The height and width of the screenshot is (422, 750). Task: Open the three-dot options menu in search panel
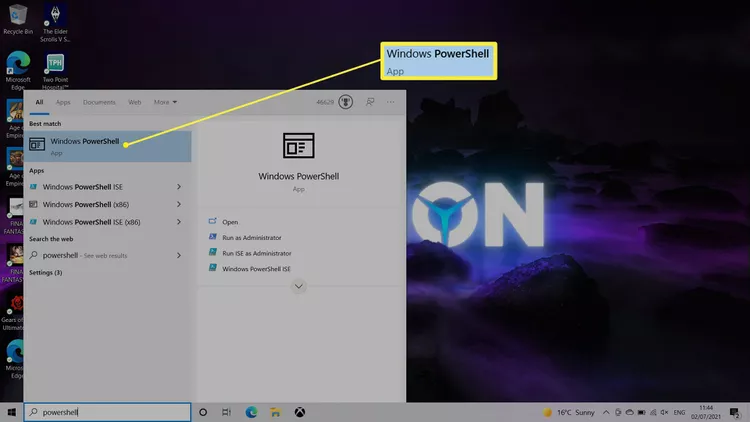coord(391,102)
